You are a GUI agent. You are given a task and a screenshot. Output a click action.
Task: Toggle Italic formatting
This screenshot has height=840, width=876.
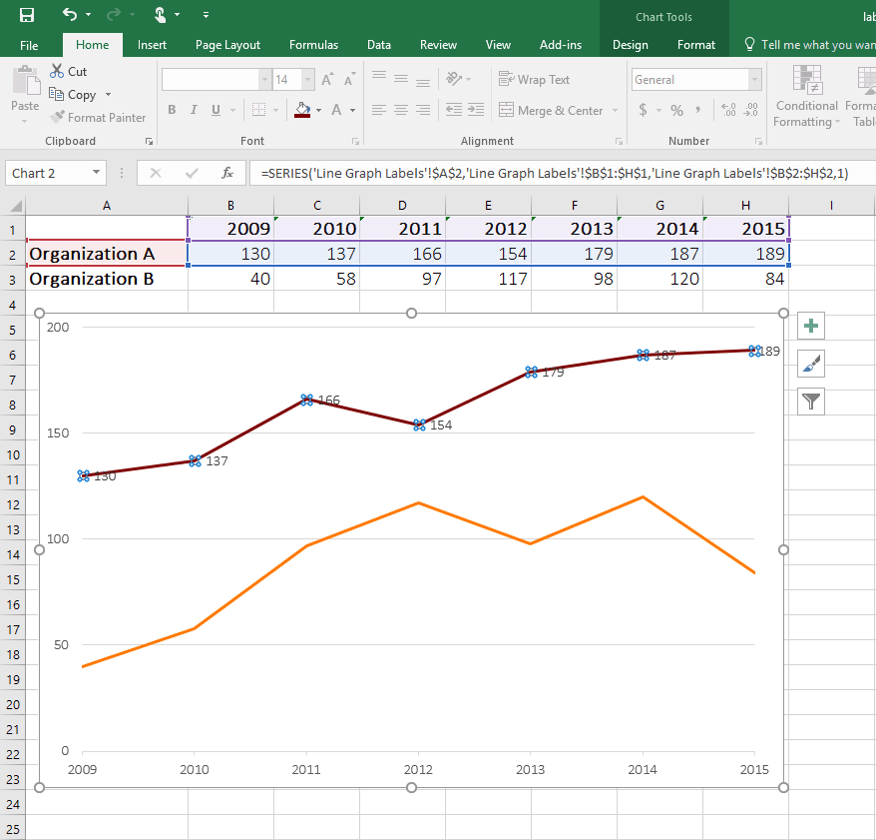pyautogui.click(x=193, y=110)
